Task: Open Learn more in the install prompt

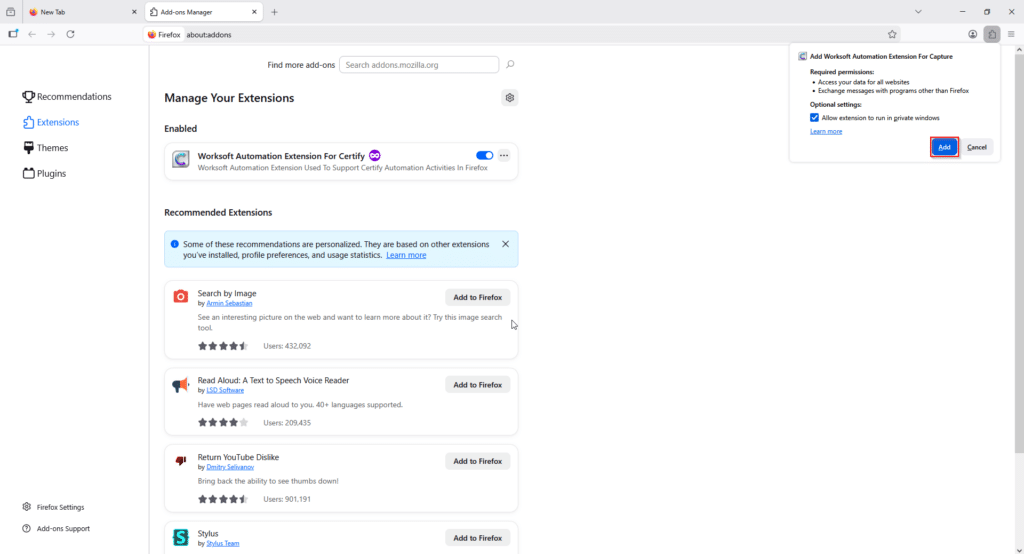Action: [826, 131]
